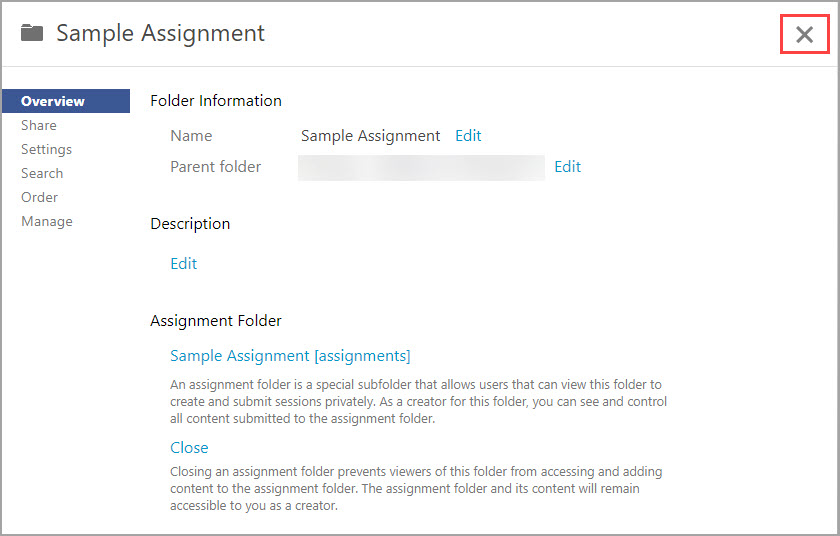Image resolution: width=840 pixels, height=536 pixels.
Task: Click Edit next to the folder Name
Action: click(468, 136)
